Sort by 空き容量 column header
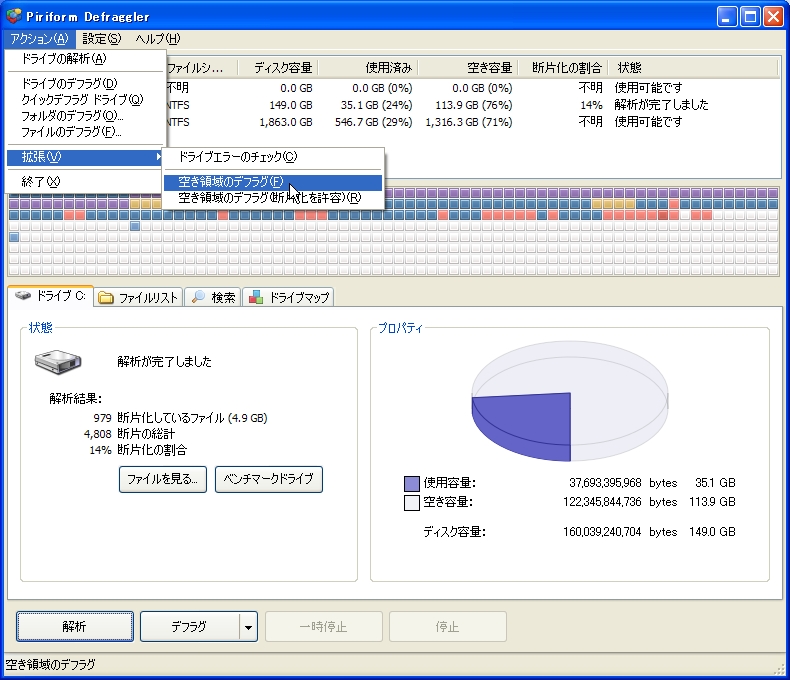The width and height of the screenshot is (790, 680). 468,67
